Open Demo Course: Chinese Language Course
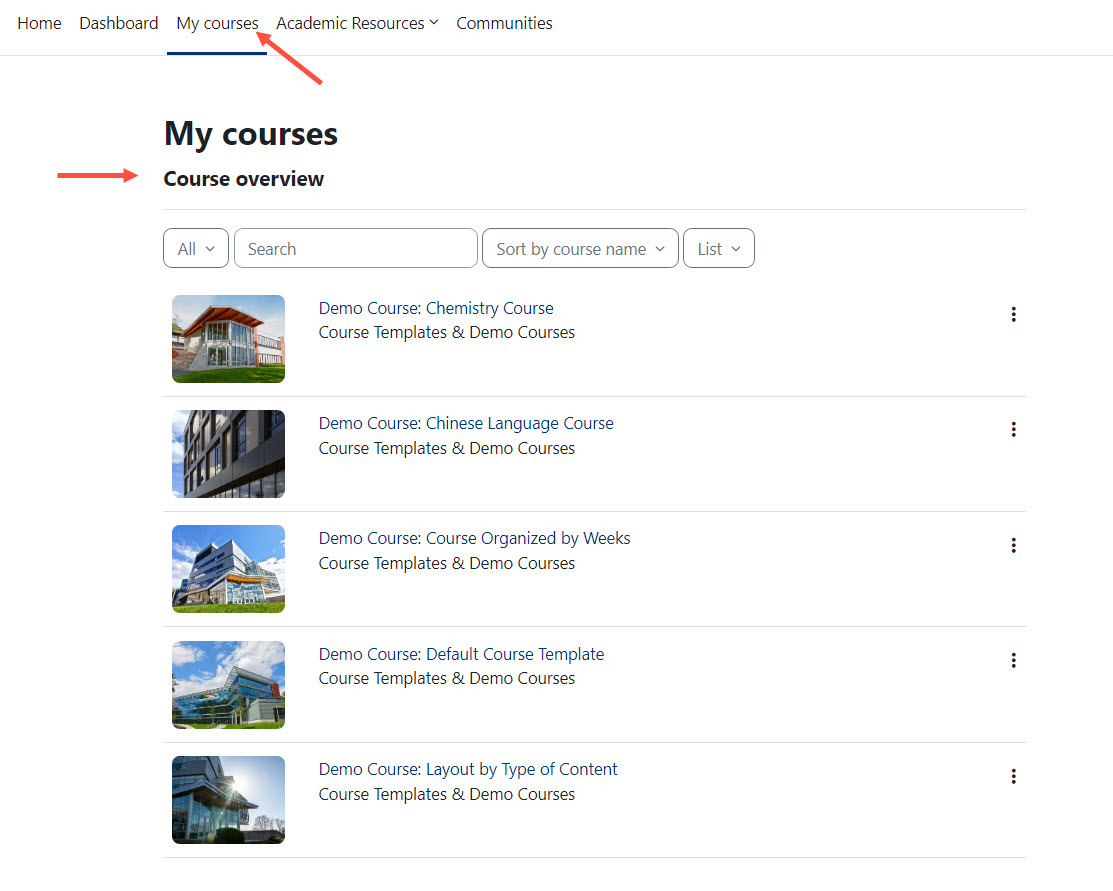The height and width of the screenshot is (891, 1113). 466,423
